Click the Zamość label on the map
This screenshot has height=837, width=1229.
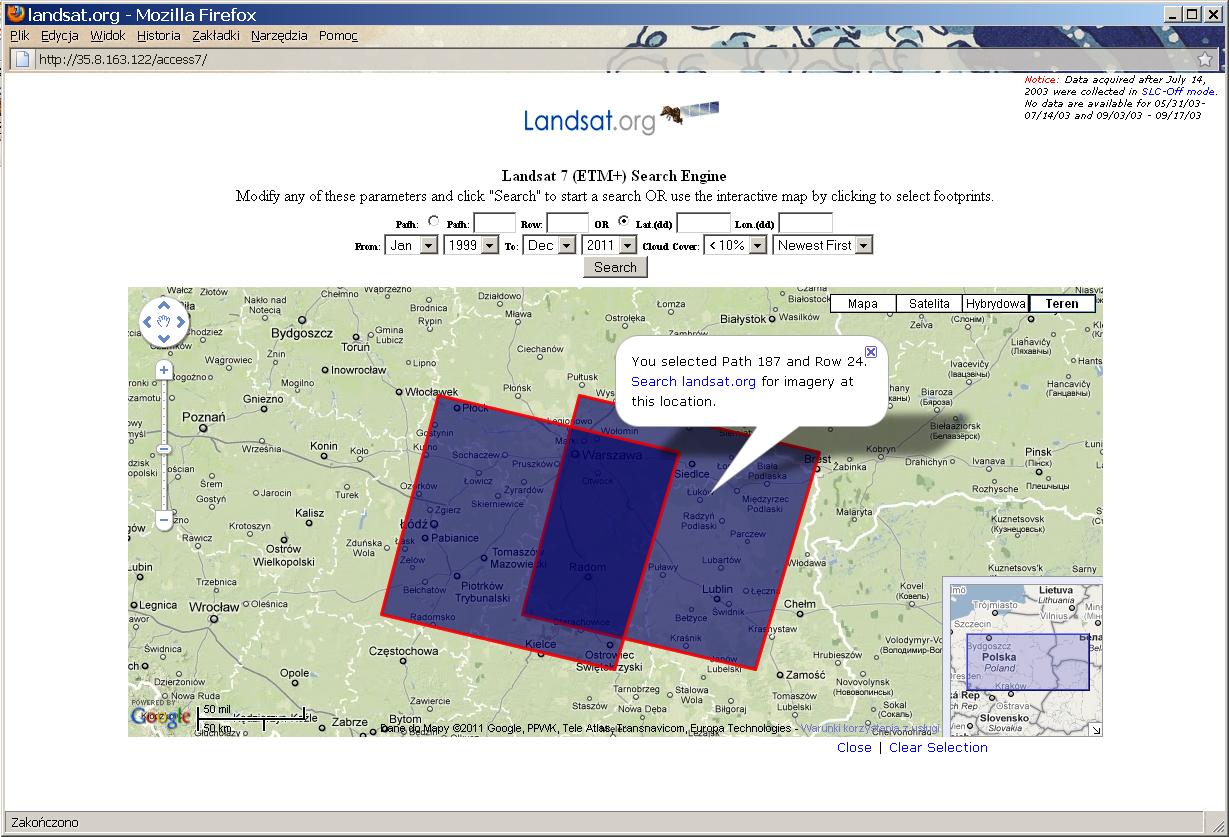(805, 675)
